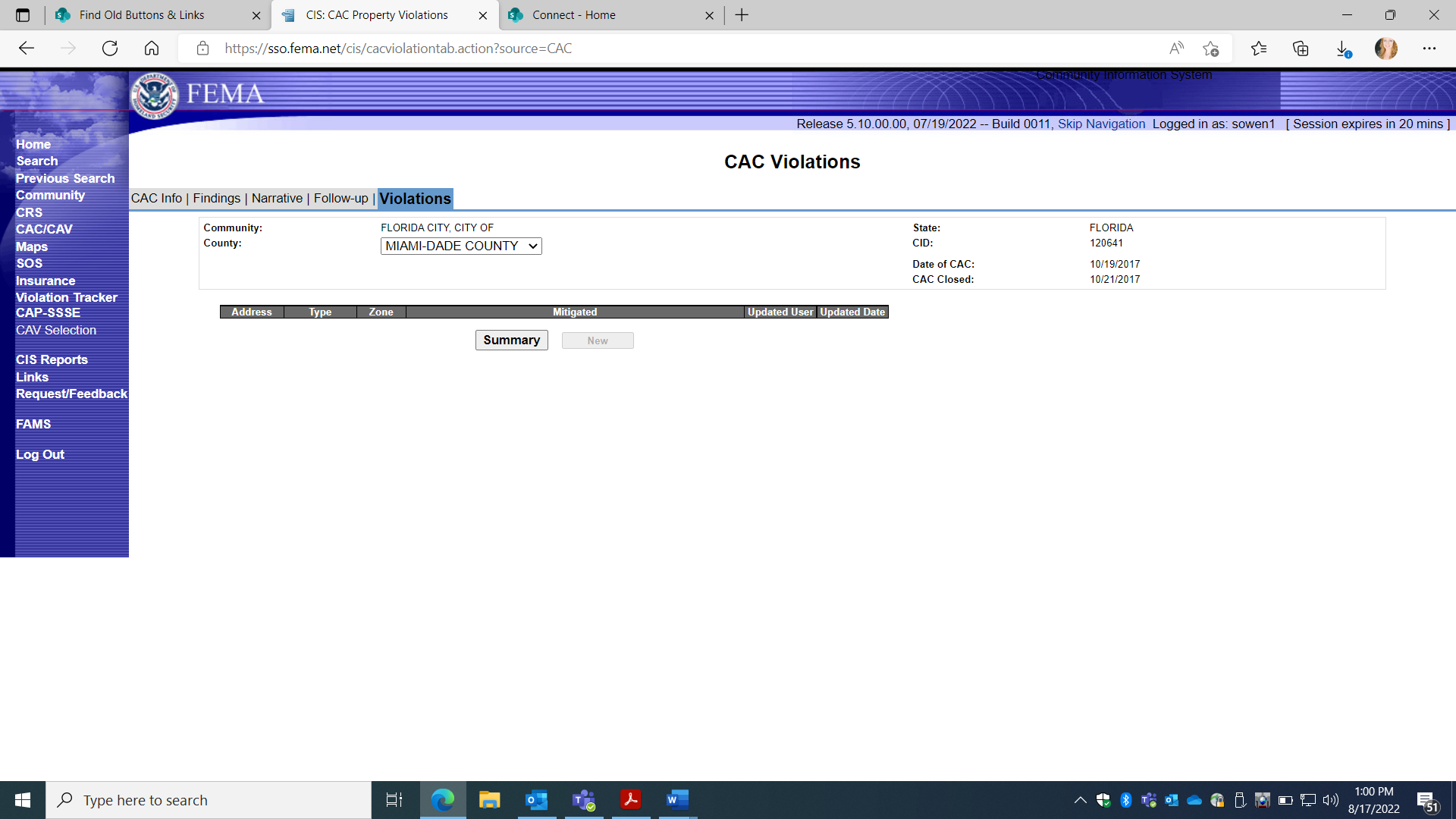Open Violation Tracker in the sidebar
The image size is (1456, 819).
66,297
